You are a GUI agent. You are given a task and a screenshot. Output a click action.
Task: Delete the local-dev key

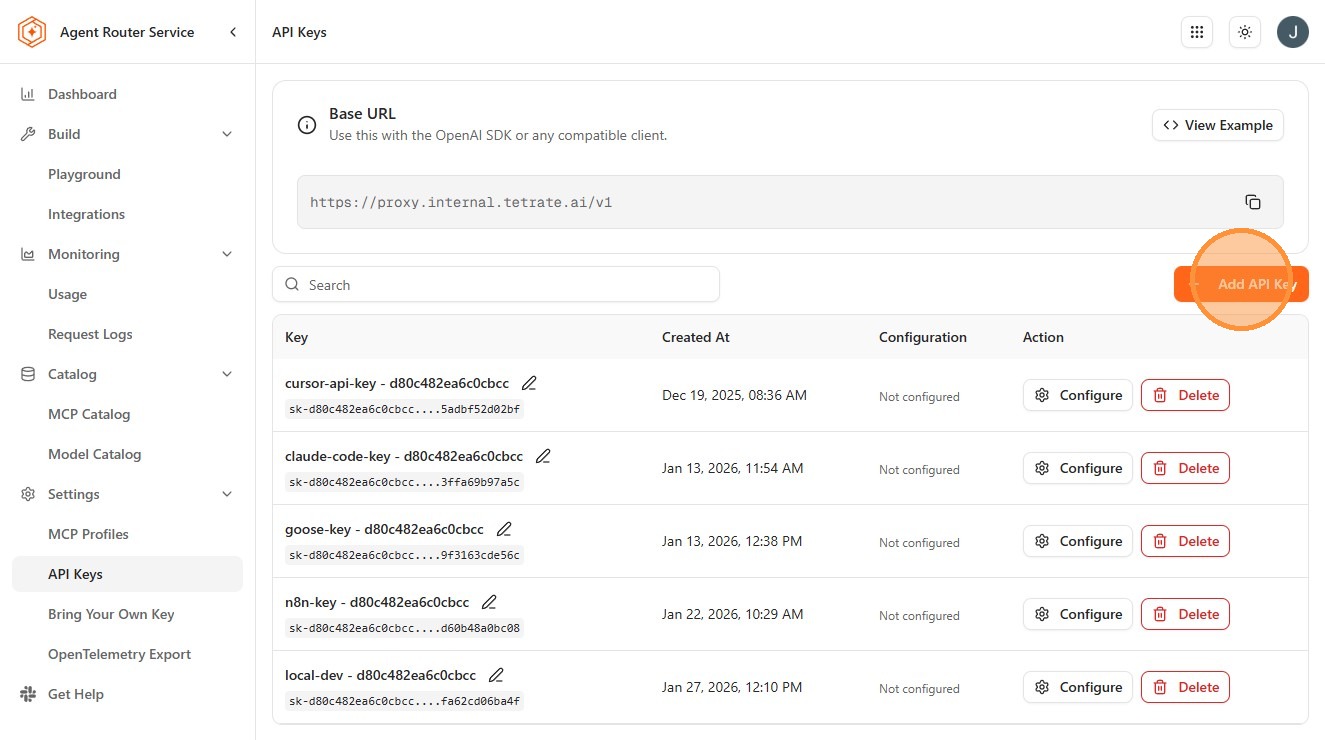1185,687
